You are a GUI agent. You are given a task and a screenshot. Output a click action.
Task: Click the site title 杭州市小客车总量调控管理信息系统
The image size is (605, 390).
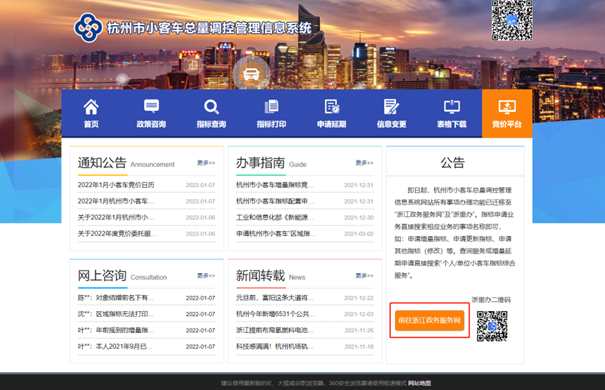209,28
